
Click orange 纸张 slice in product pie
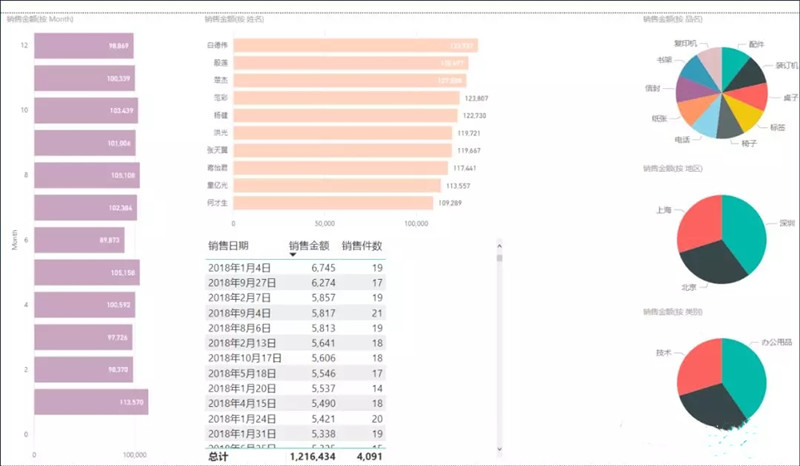coord(694,109)
